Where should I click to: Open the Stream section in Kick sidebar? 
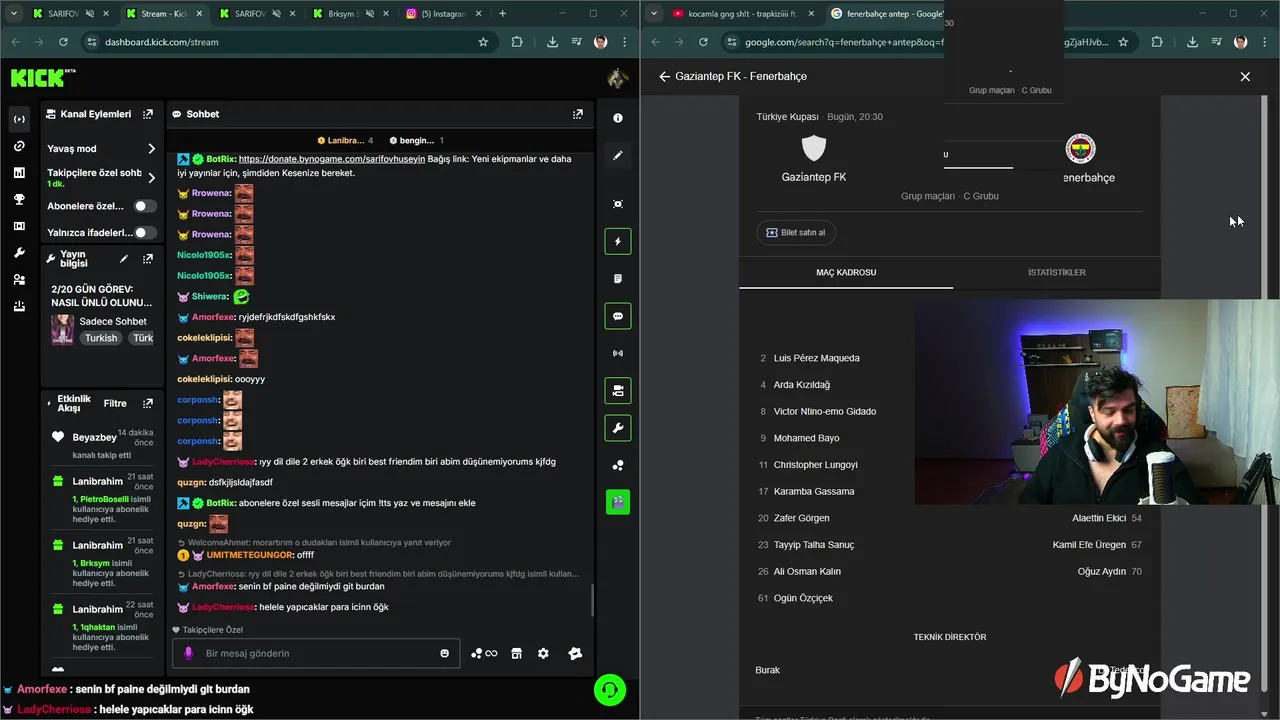pyautogui.click(x=19, y=119)
